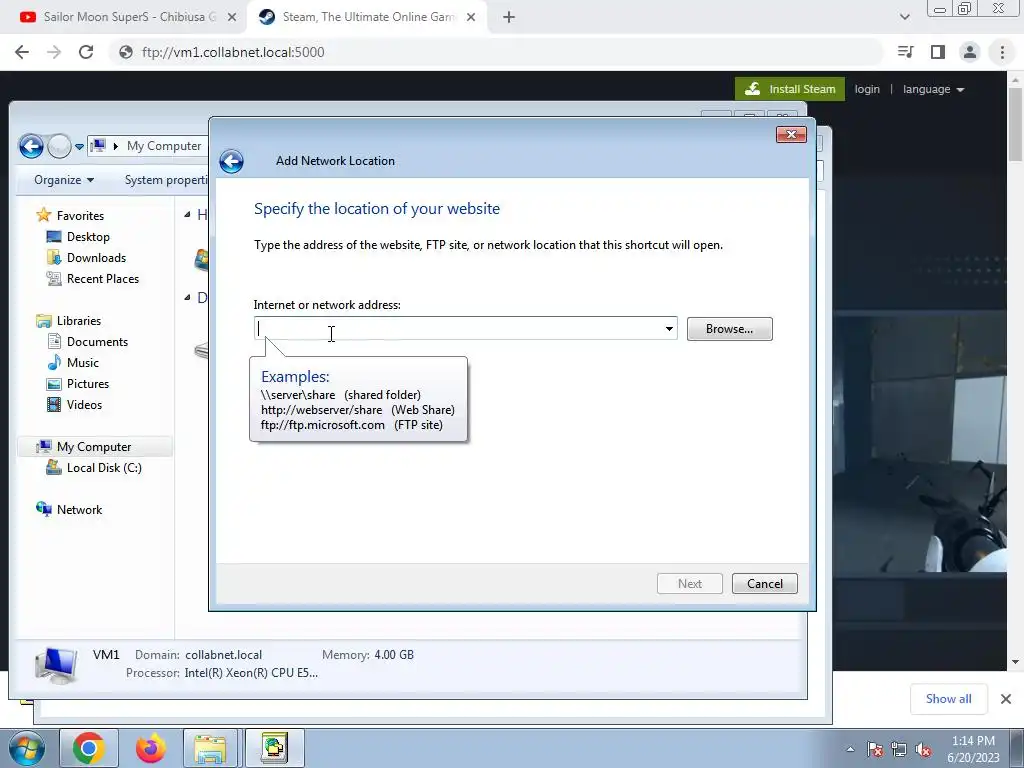
Task: Open the Windows Start menu
Action: (x=27, y=748)
